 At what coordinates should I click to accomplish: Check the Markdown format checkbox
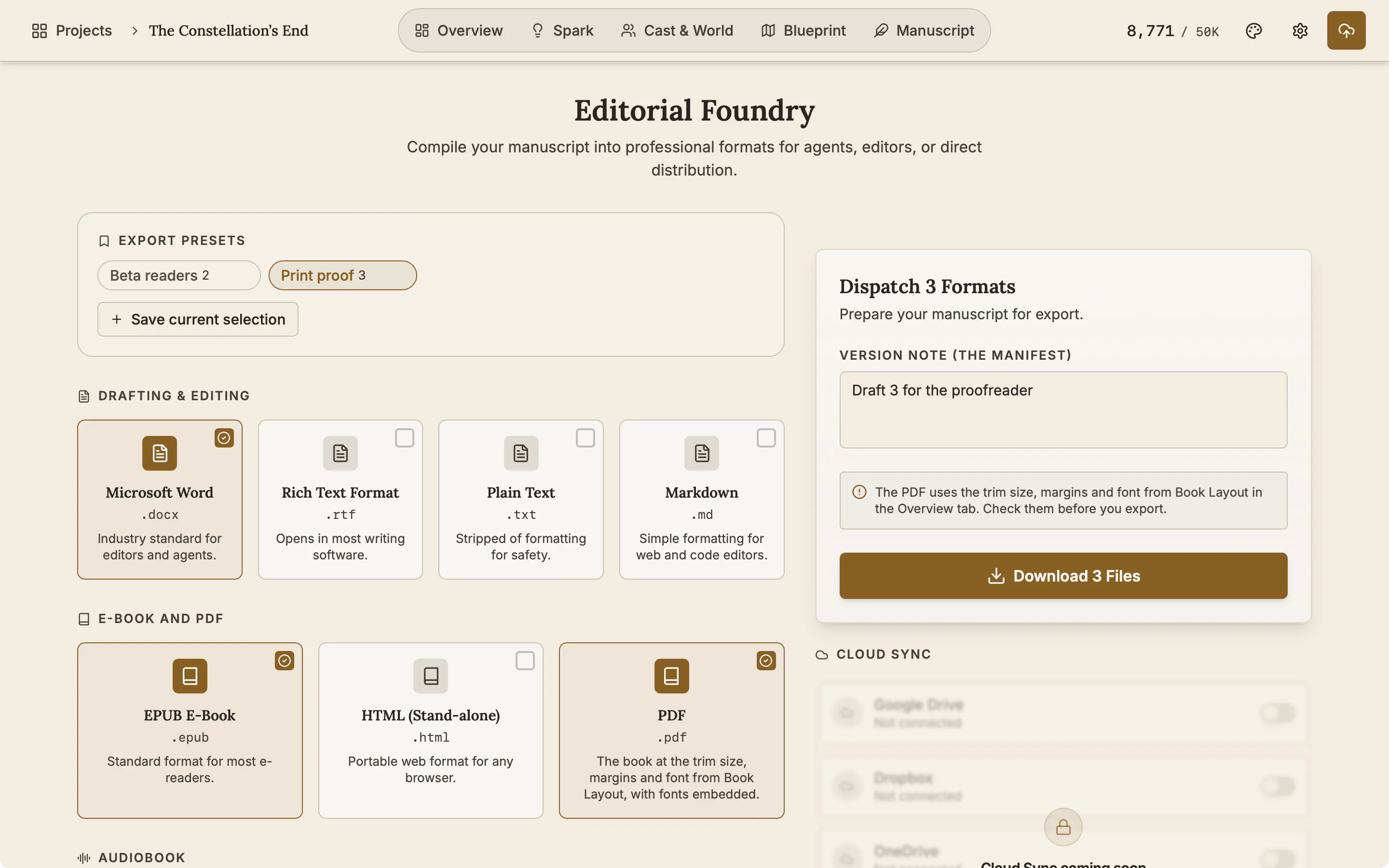click(x=766, y=438)
